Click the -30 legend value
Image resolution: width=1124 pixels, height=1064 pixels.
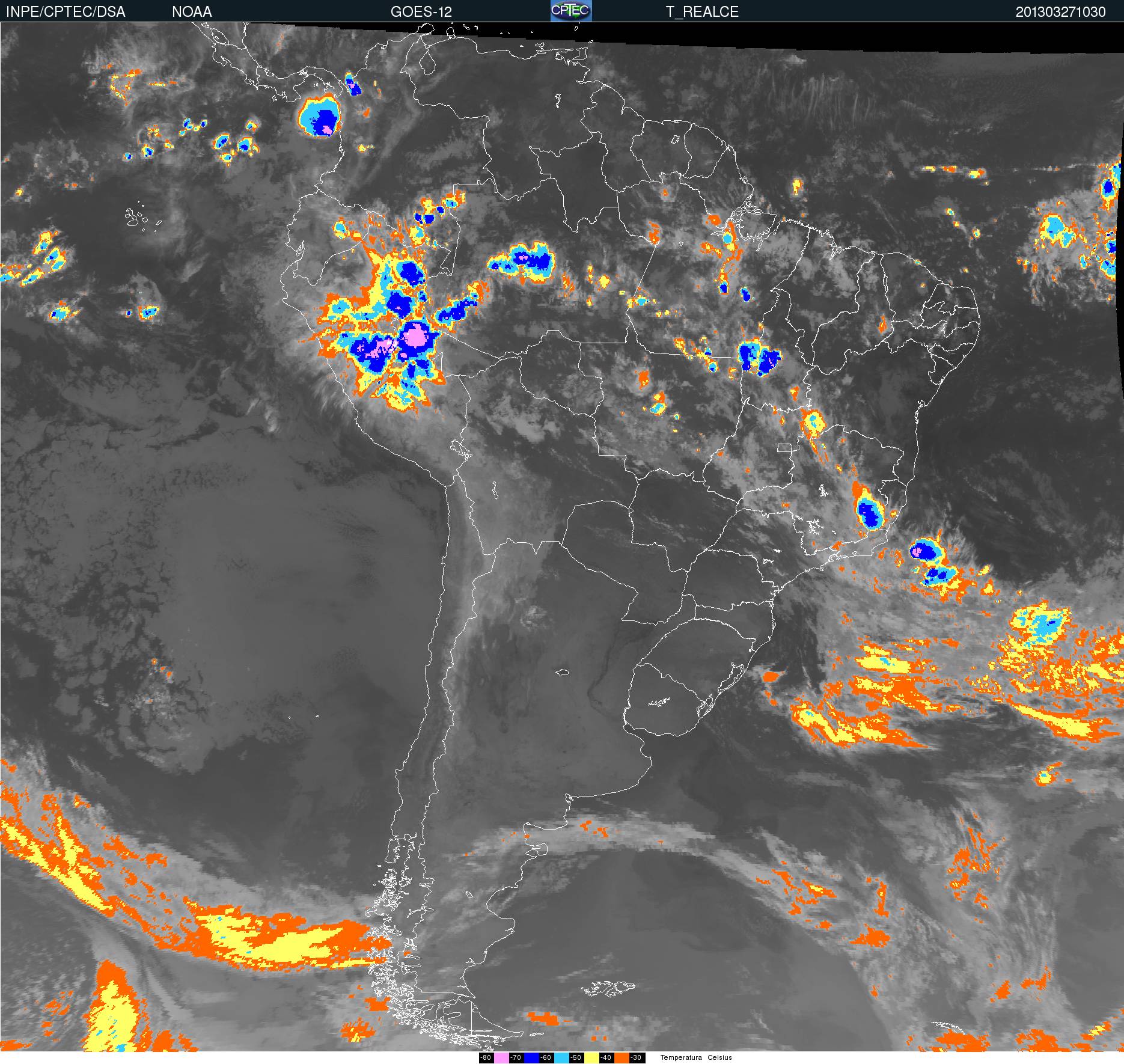(x=636, y=1058)
